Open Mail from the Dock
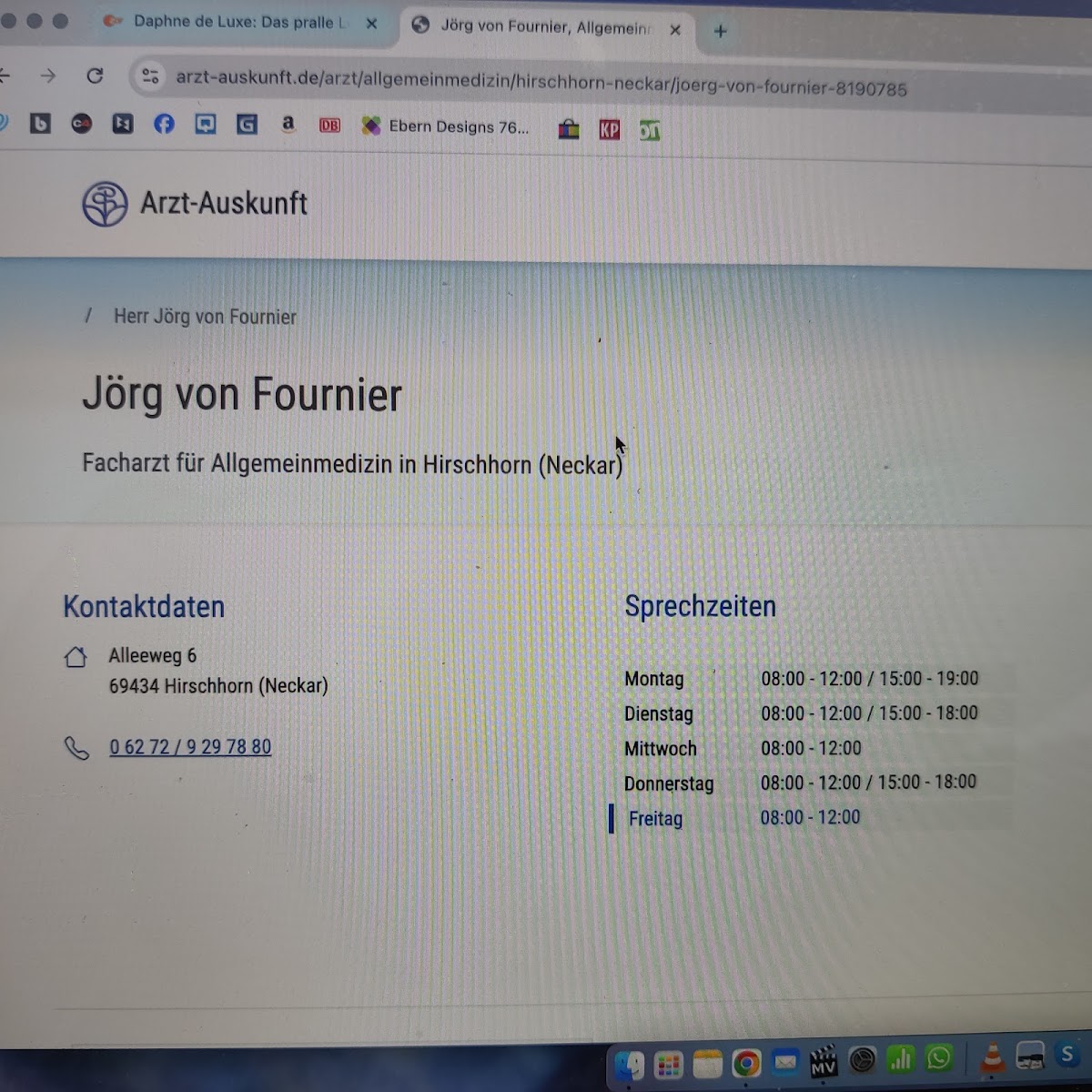Image resolution: width=1092 pixels, height=1092 pixels. click(x=784, y=1061)
